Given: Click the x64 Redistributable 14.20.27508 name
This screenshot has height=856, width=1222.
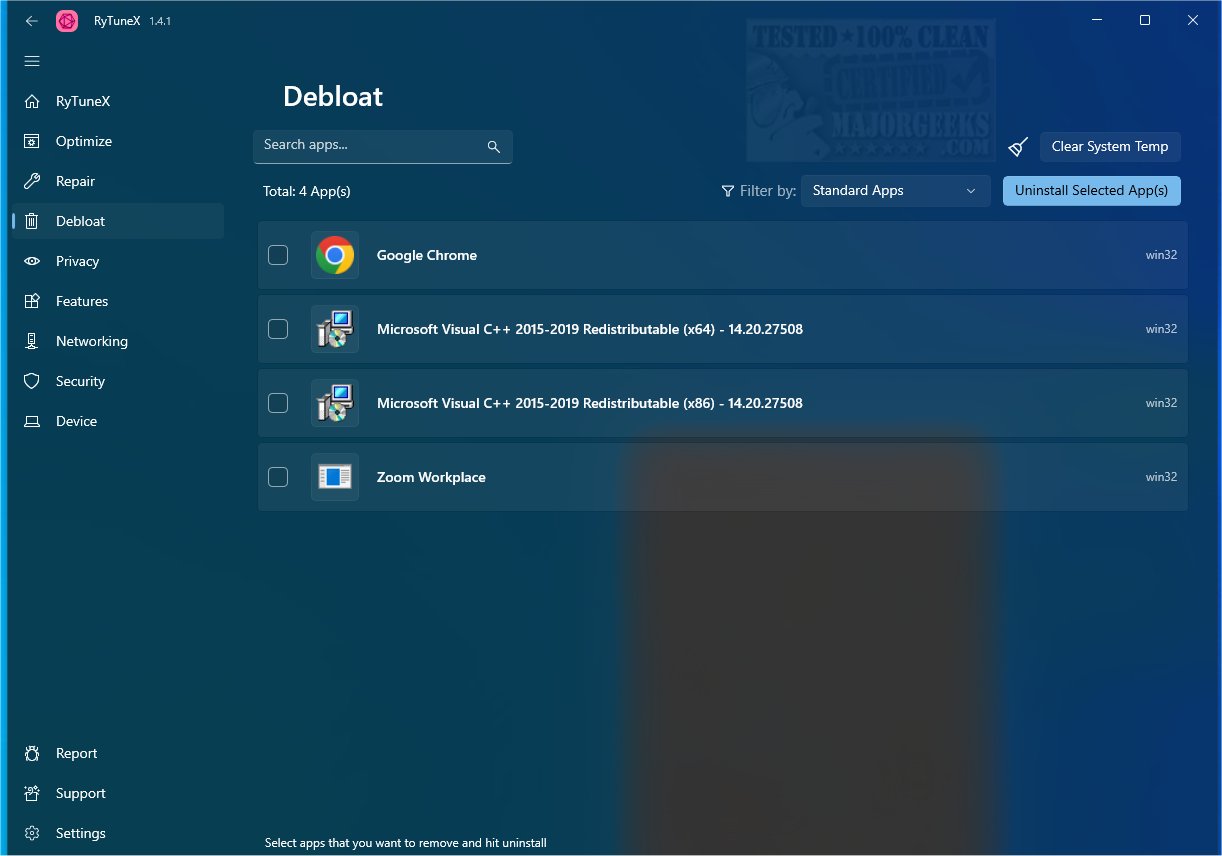Looking at the screenshot, I should pyautogui.click(x=590, y=330).
